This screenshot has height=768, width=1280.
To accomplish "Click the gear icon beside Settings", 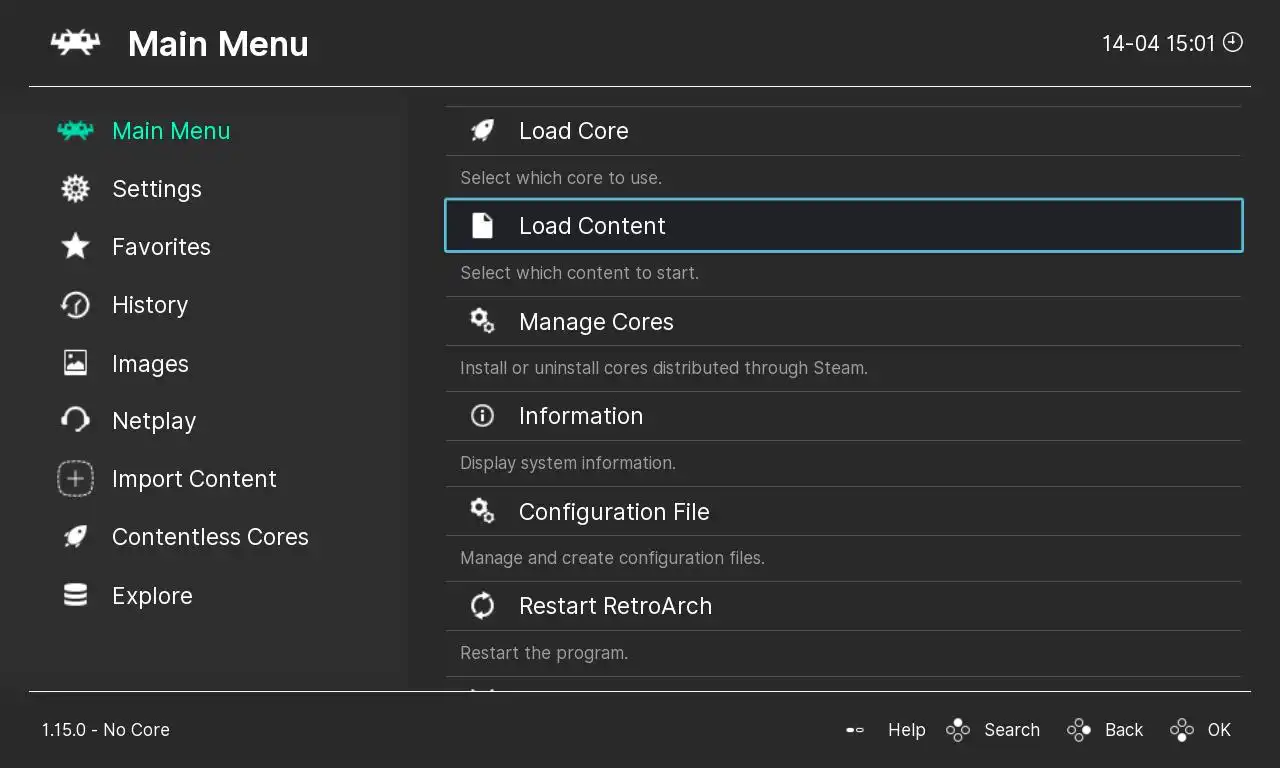I will point(75,189).
